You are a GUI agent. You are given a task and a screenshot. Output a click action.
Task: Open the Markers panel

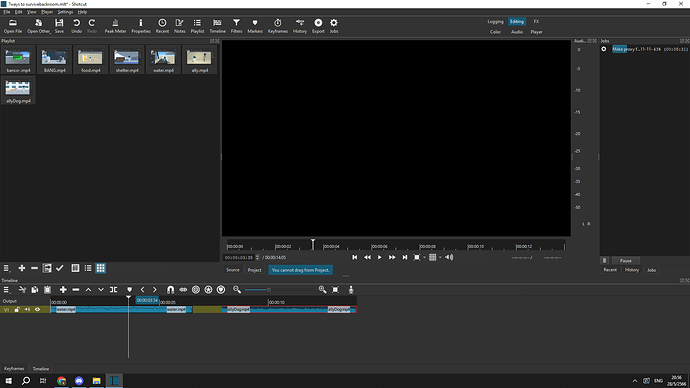click(x=255, y=26)
